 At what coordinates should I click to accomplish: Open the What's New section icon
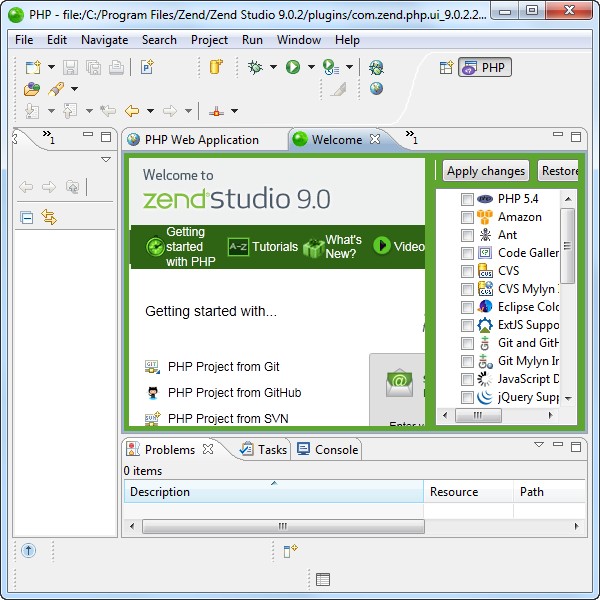click(x=313, y=246)
